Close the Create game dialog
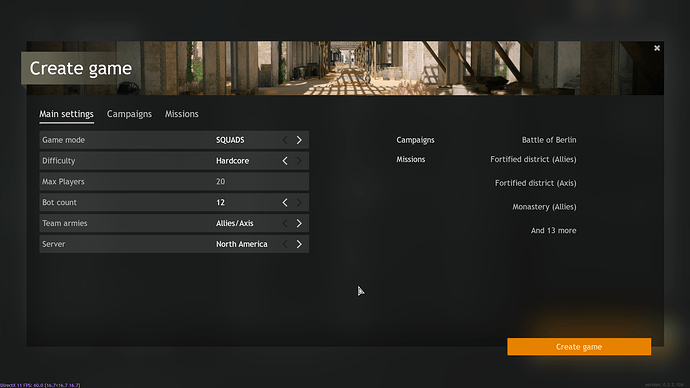690x388 pixels. 657,48
